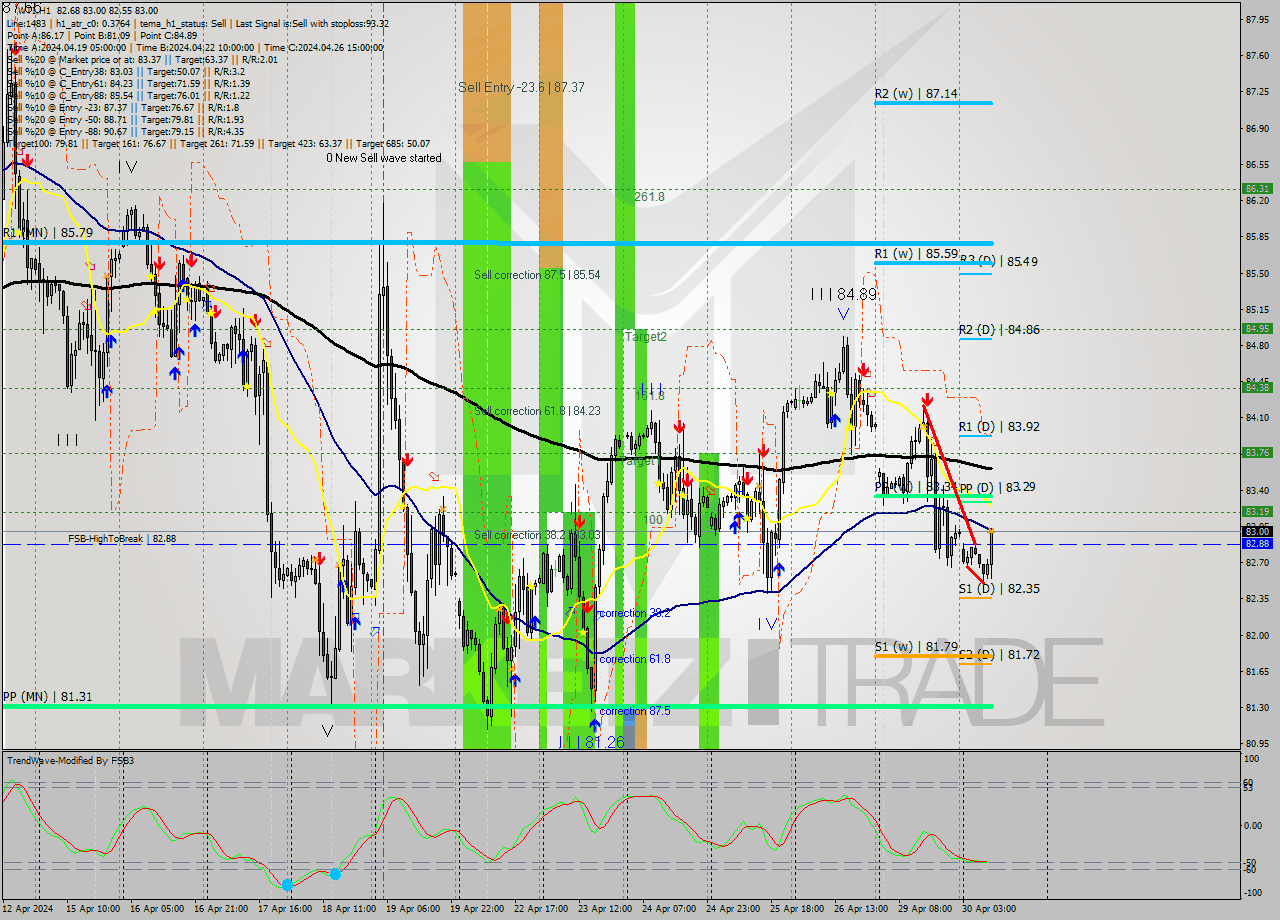
Task: Click the '19 Apr 22:00' time axis label
Action: pyautogui.click(x=478, y=909)
